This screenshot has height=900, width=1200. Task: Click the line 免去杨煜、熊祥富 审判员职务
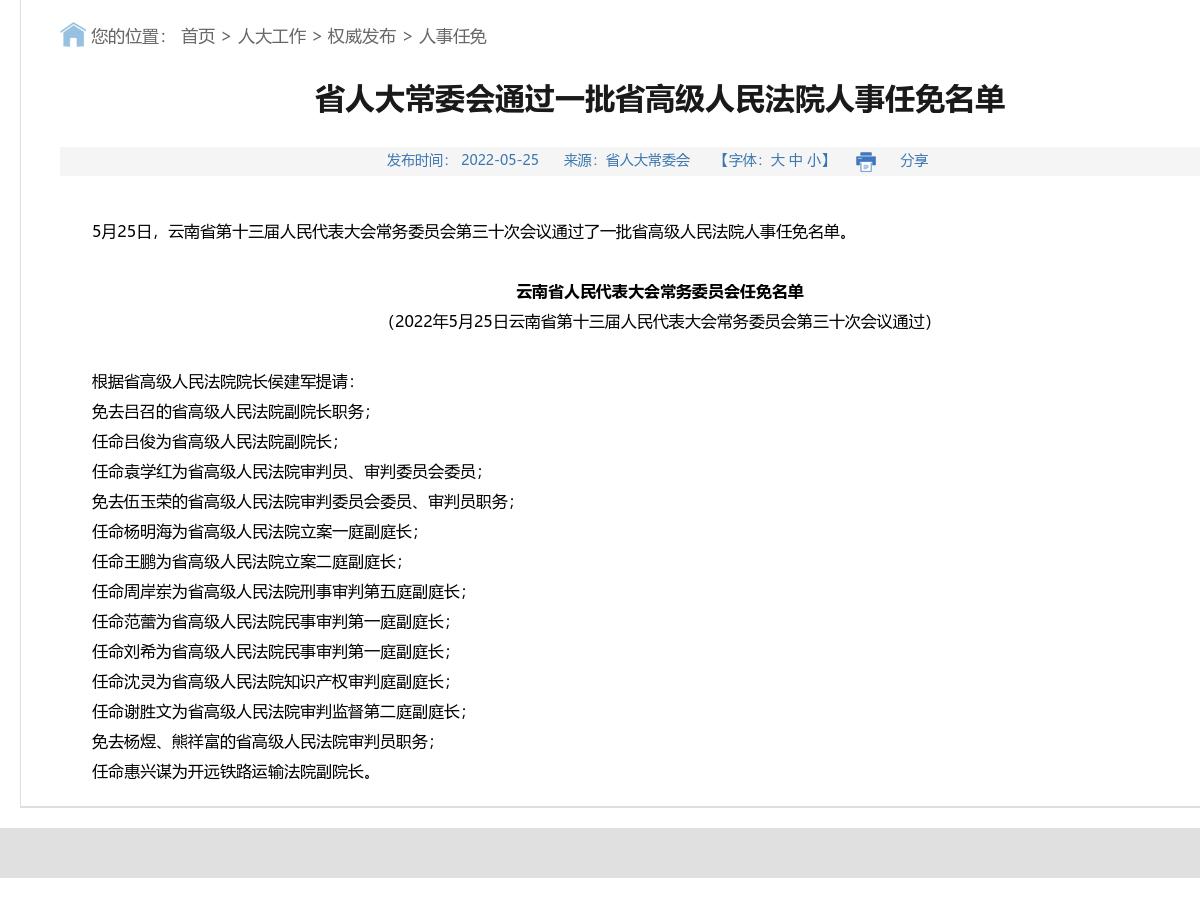click(264, 742)
